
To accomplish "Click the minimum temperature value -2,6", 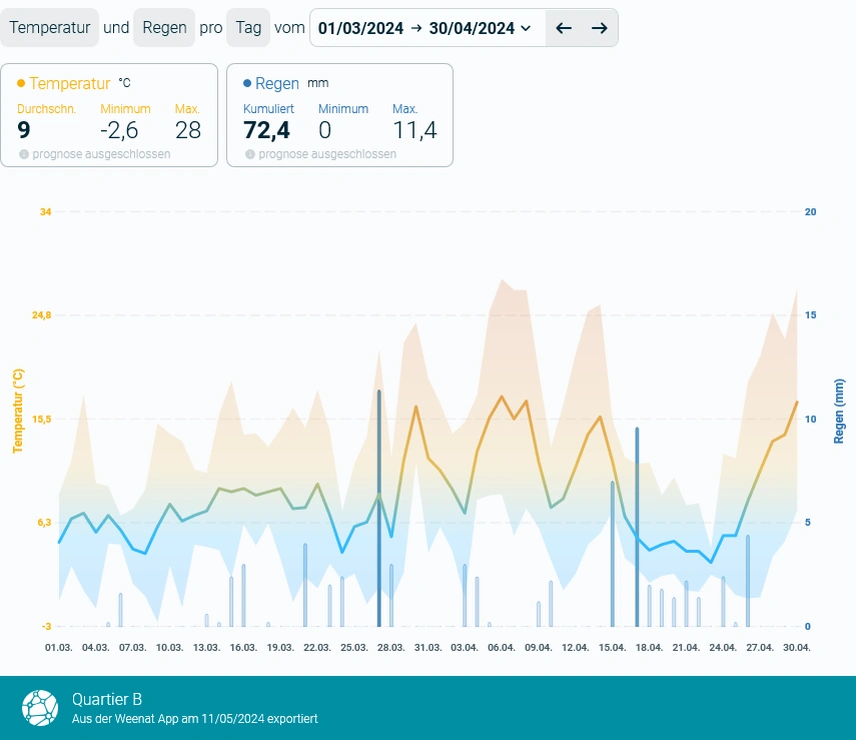I will point(119,130).
